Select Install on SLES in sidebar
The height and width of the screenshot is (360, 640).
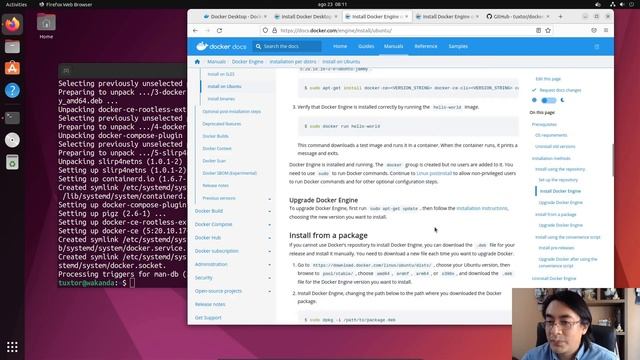pyautogui.click(x=221, y=74)
